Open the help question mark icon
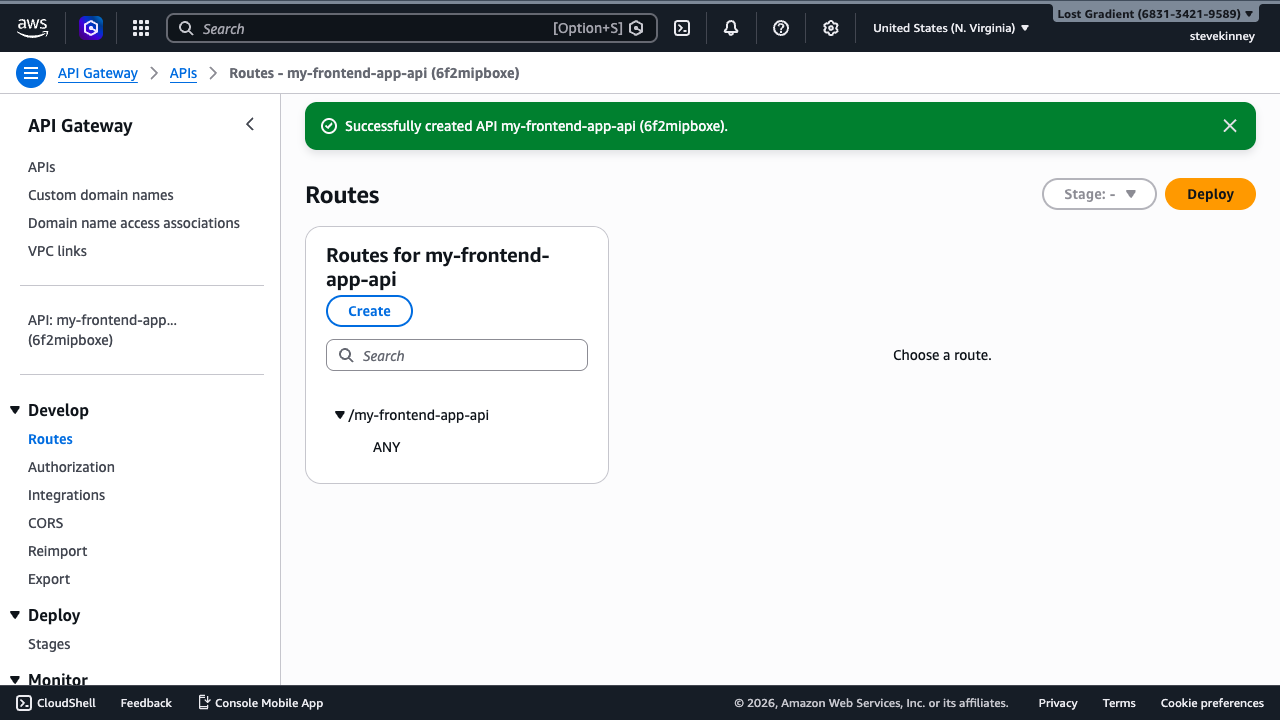This screenshot has height=720, width=1280. [x=781, y=28]
